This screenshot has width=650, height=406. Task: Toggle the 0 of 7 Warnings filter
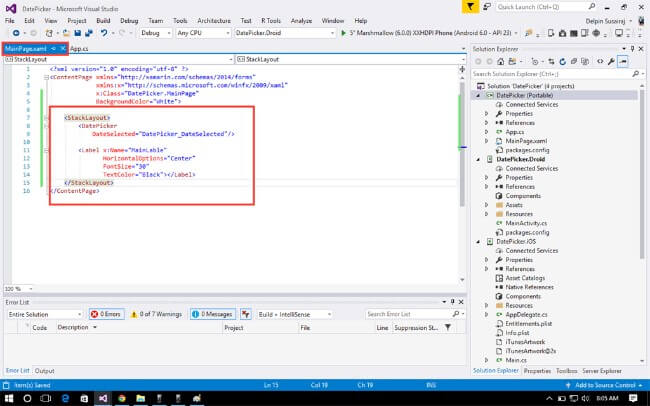158,314
